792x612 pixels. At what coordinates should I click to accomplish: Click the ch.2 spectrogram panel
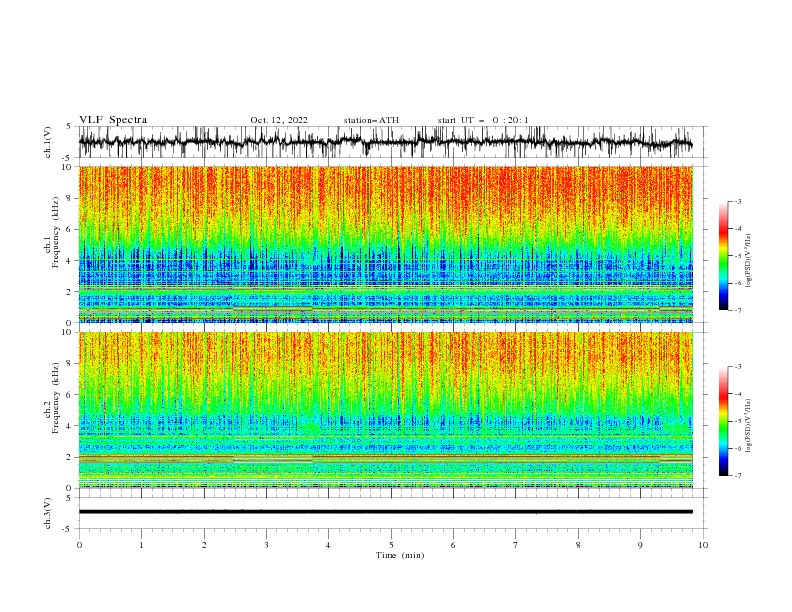pos(385,410)
